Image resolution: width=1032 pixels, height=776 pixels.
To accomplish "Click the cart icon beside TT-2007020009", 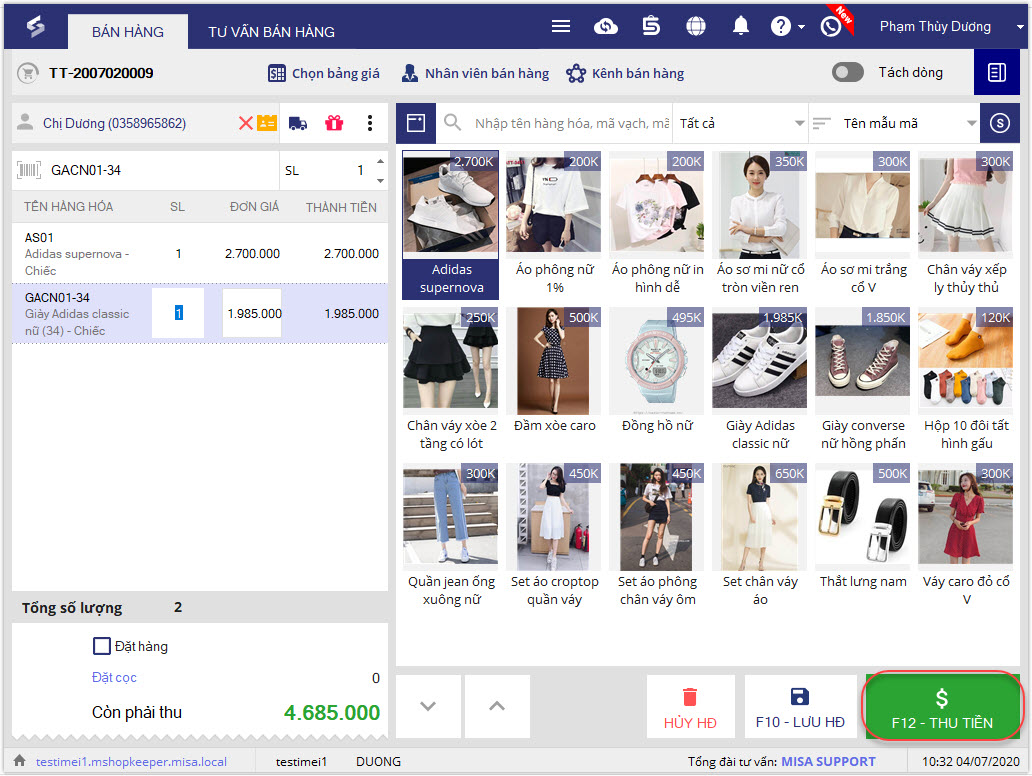I will pyautogui.click(x=28, y=73).
